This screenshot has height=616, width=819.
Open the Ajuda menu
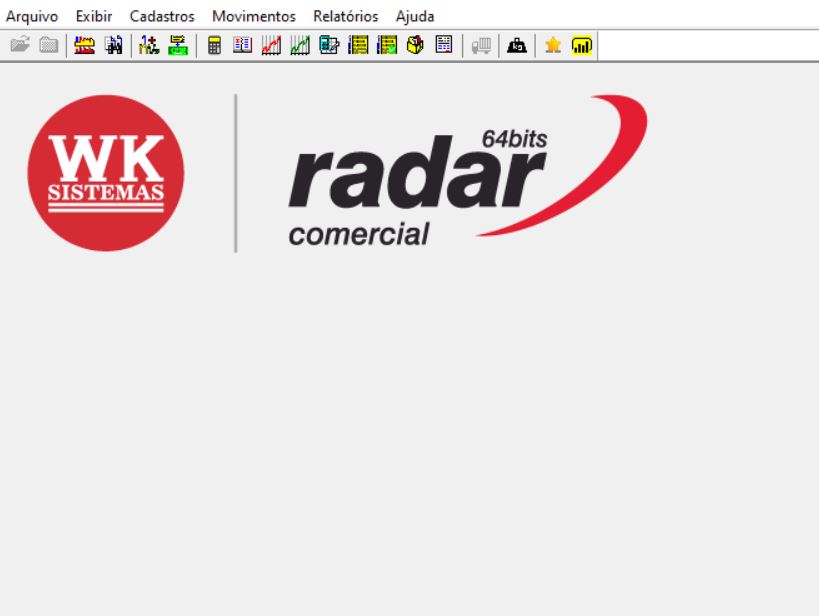[415, 16]
